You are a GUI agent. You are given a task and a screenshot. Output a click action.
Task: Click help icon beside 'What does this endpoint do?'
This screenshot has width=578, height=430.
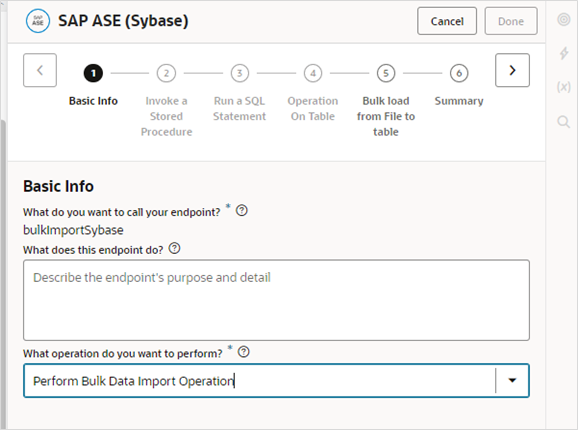pos(174,249)
